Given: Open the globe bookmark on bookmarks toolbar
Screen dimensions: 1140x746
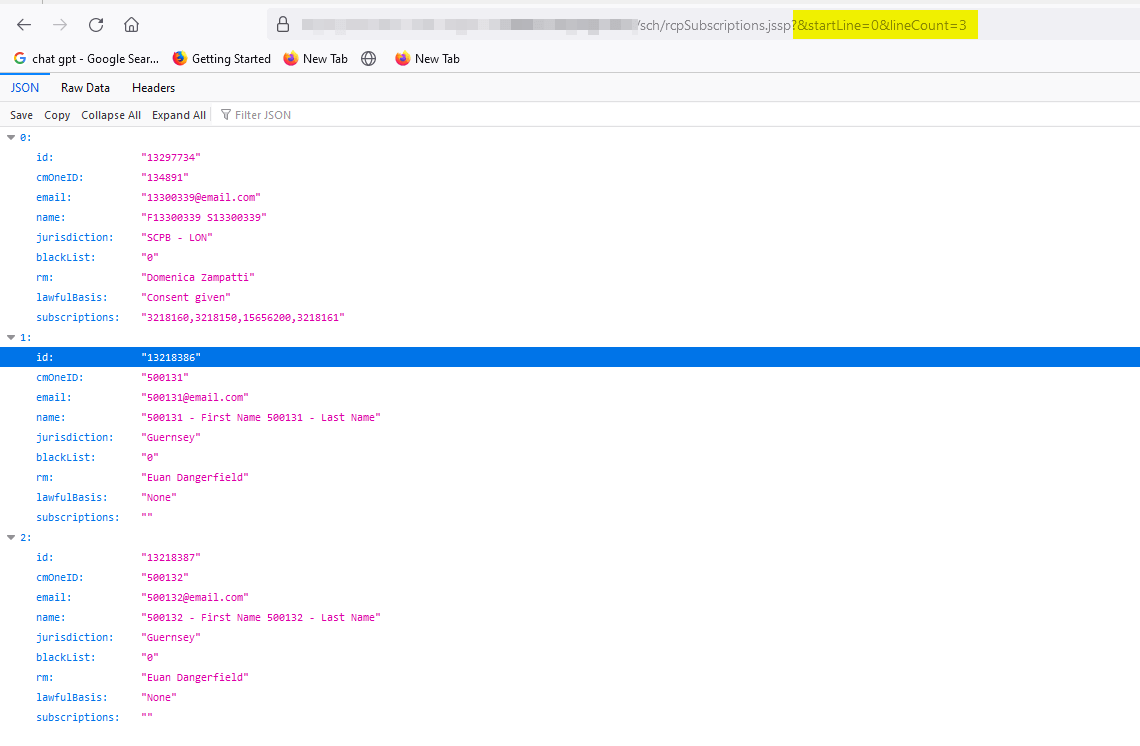Looking at the screenshot, I should [368, 58].
